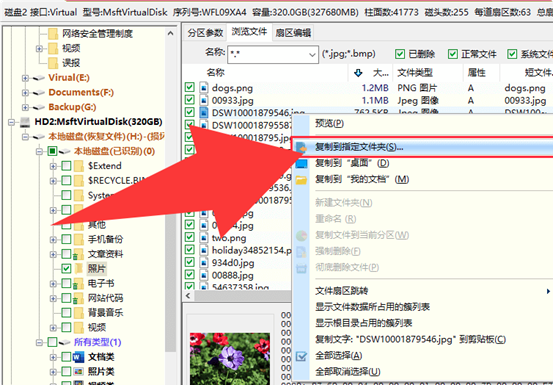Toggle the 系统文件 filter checkbox
553x385 pixels.
pyautogui.click(x=512, y=54)
